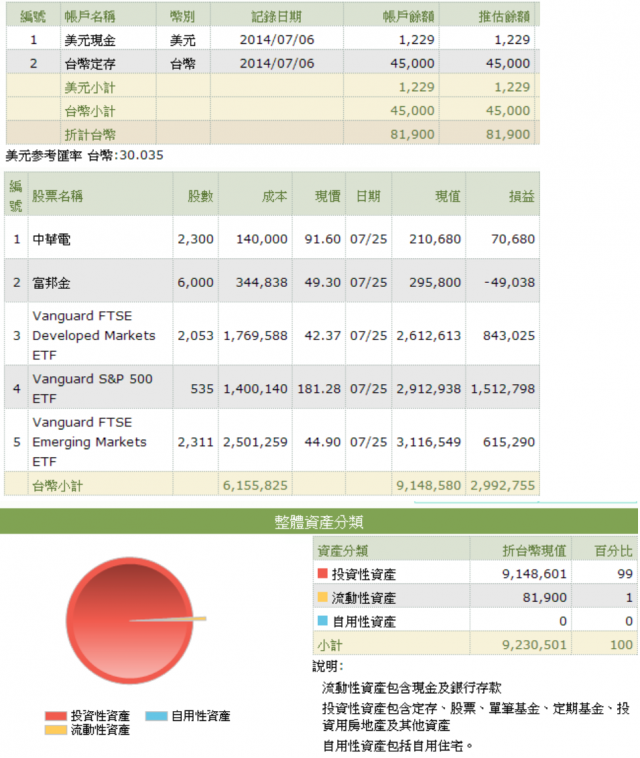Click the blue 自用性資產 legend marker below pie chart
The width and height of the screenshot is (640, 758).
point(156,716)
